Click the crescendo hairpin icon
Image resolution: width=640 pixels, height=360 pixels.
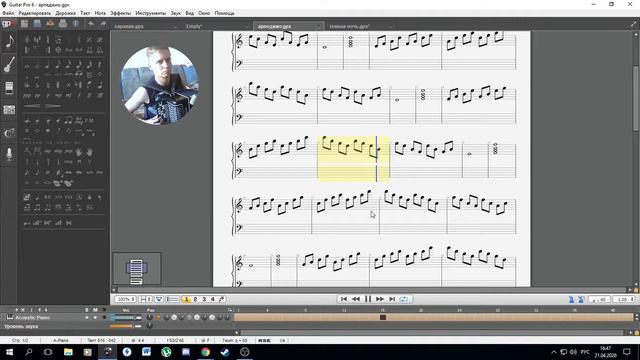32,106
